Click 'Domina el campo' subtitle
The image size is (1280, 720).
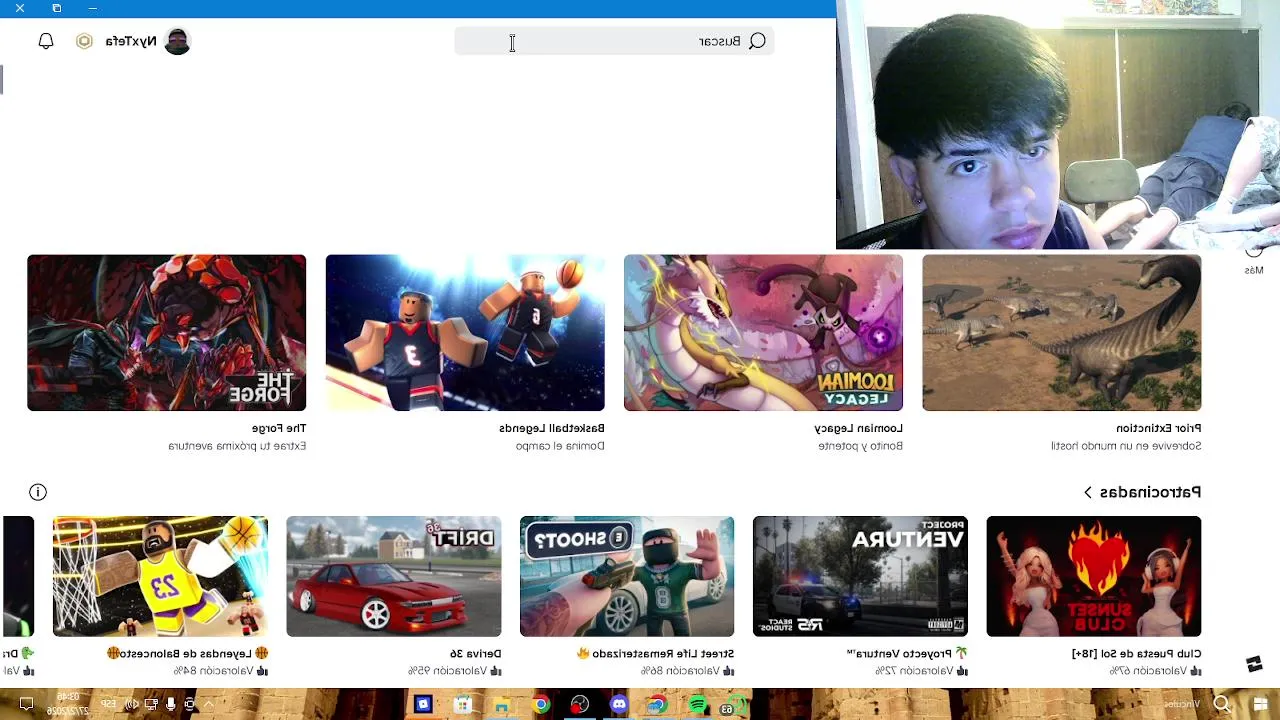pyautogui.click(x=560, y=446)
